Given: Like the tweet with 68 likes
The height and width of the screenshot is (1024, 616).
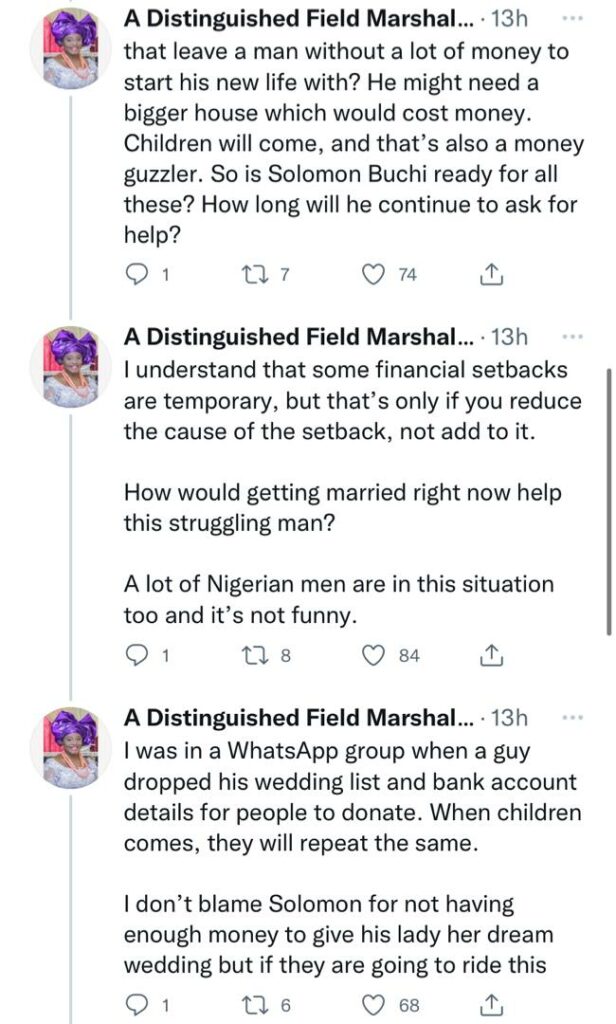Looking at the screenshot, I should coord(374,1003).
